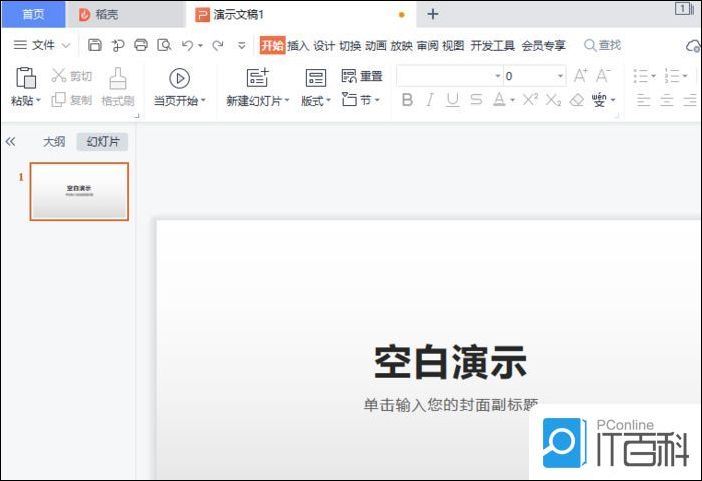Click the export to PDF icon

(118, 45)
